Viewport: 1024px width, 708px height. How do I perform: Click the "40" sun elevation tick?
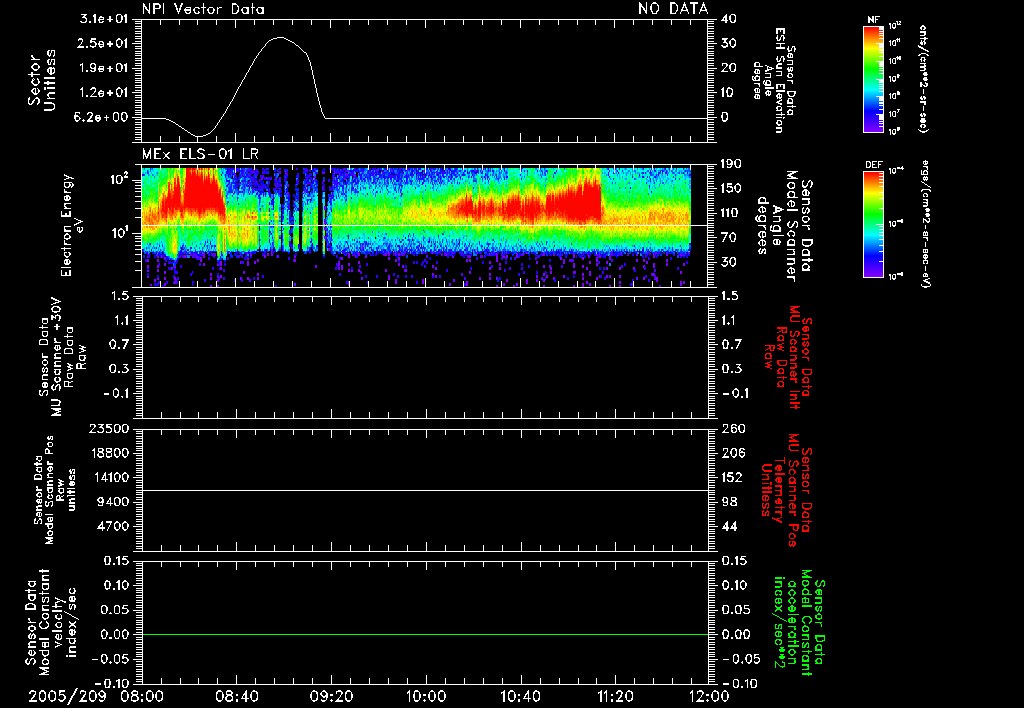coord(729,19)
